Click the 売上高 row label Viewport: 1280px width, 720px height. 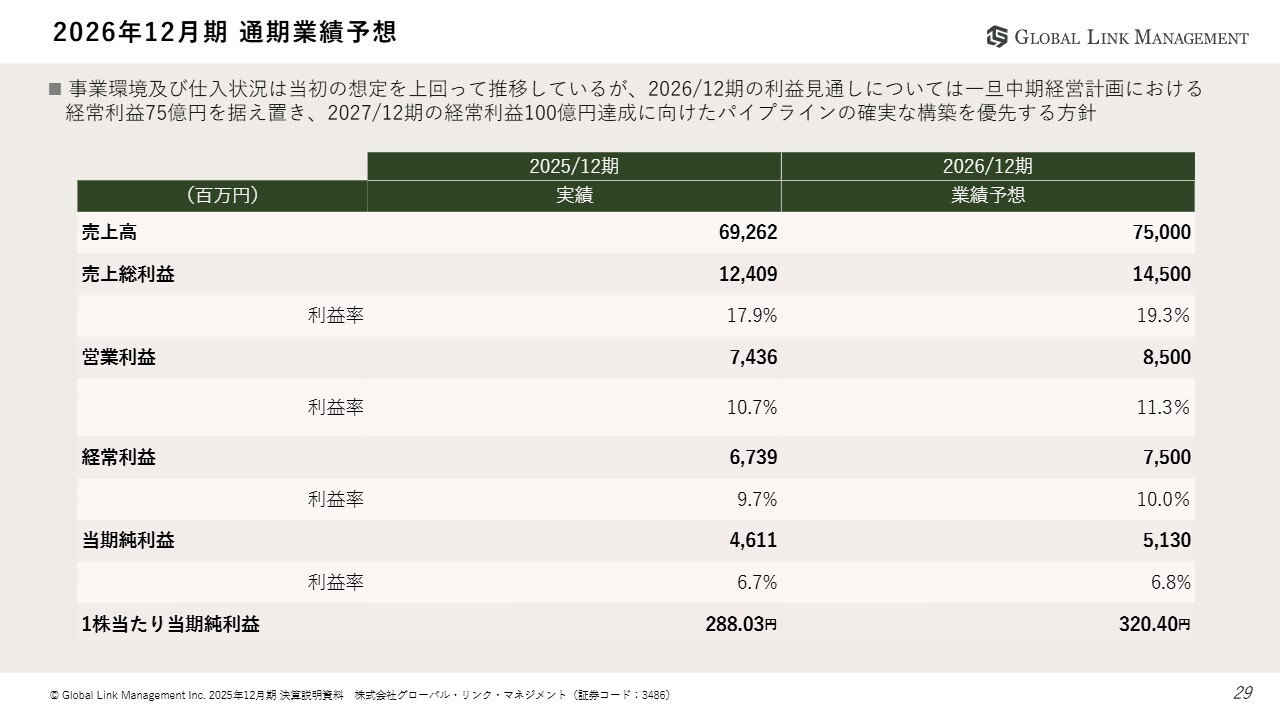[x=110, y=233]
